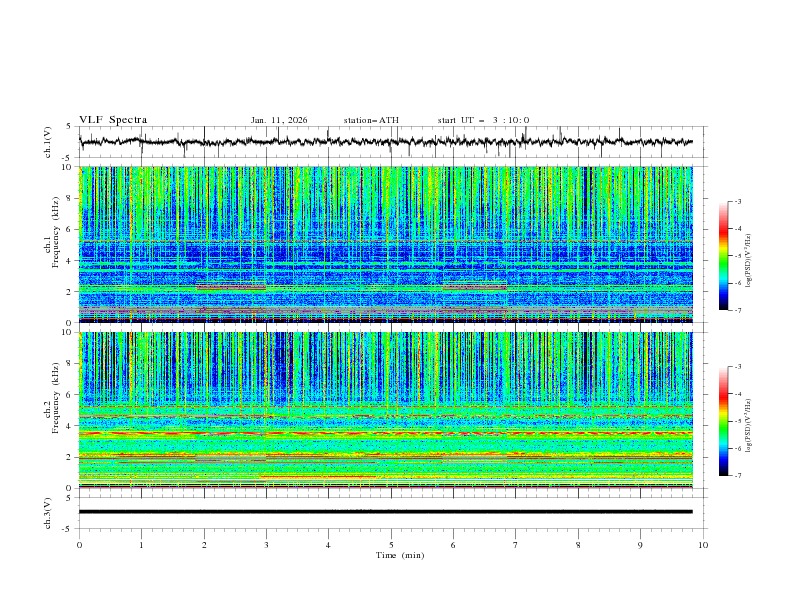Click the ch.2 spectrogram panel
Viewport: 792px width, 612px height.
tap(390, 410)
